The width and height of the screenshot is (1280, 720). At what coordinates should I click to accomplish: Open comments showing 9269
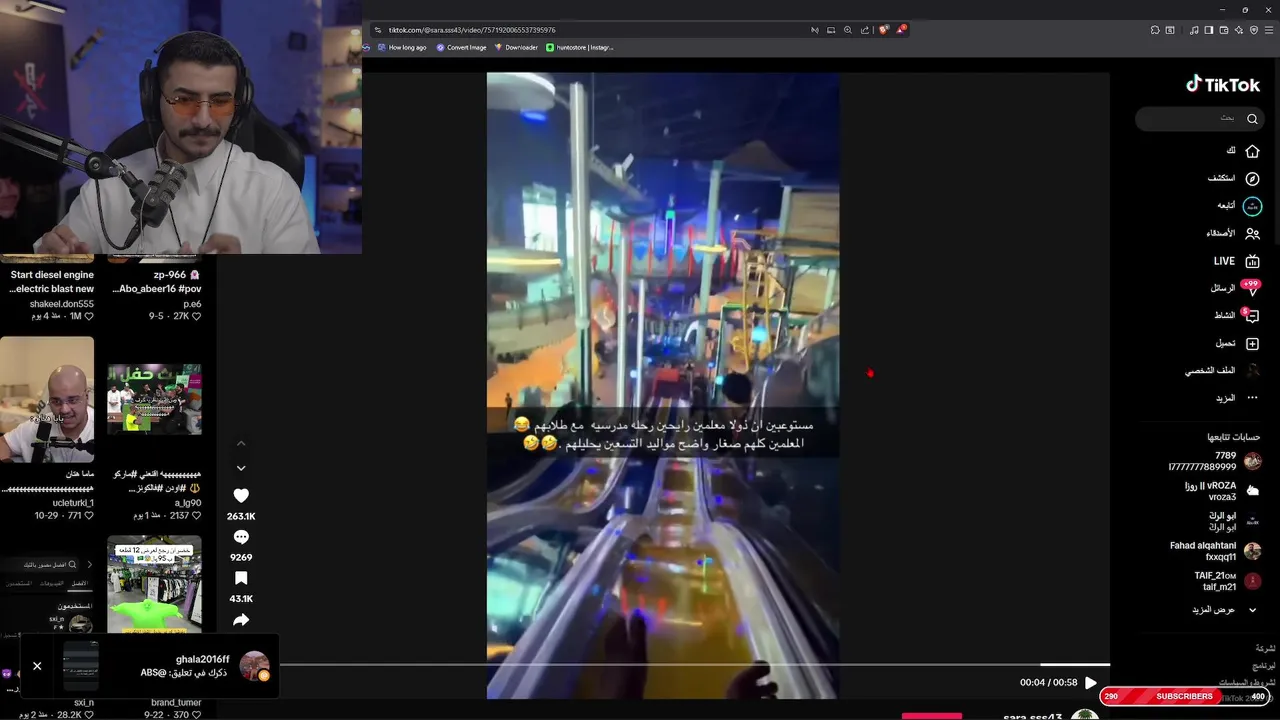[x=241, y=537]
